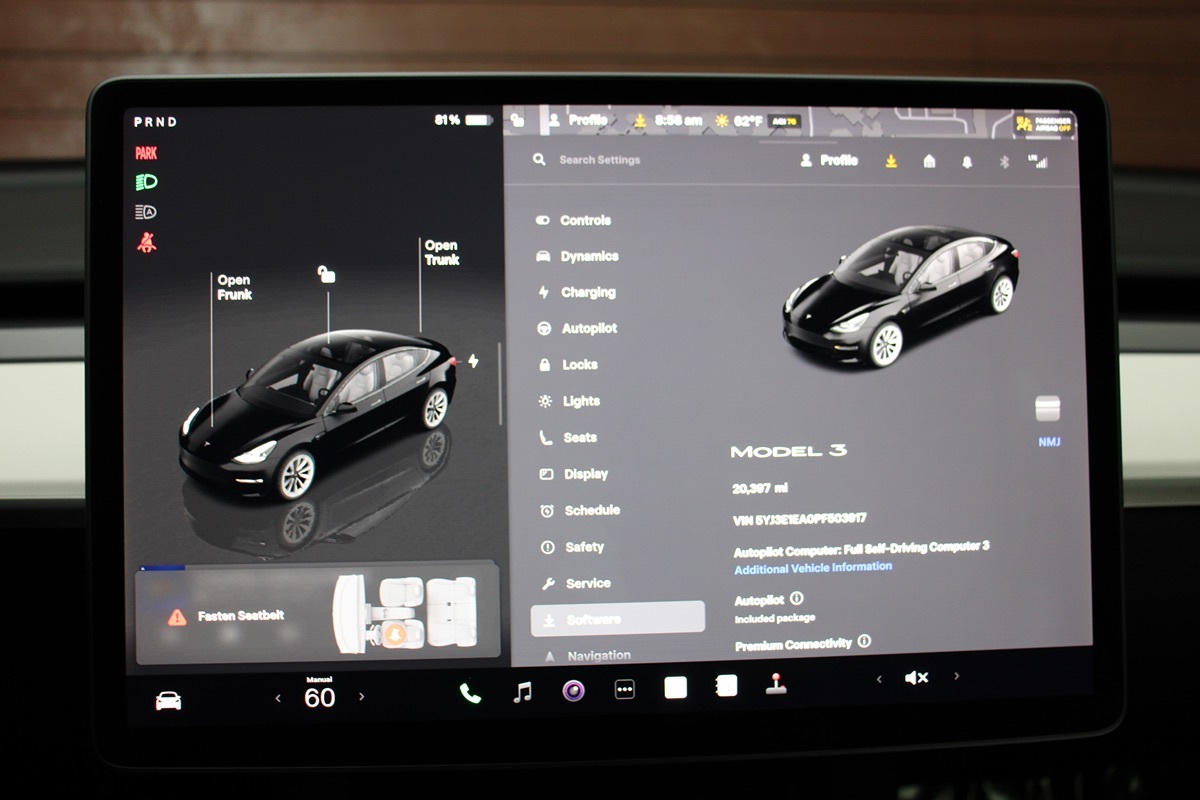The width and height of the screenshot is (1200, 800).
Task: Open the HomeLink garage icon
Action: tap(929, 161)
